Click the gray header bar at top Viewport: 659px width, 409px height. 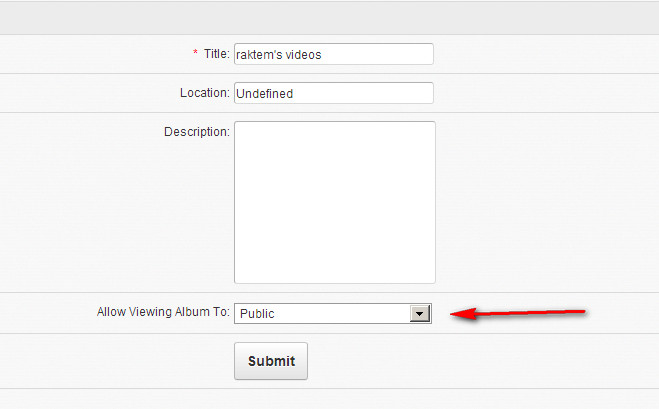point(329,17)
